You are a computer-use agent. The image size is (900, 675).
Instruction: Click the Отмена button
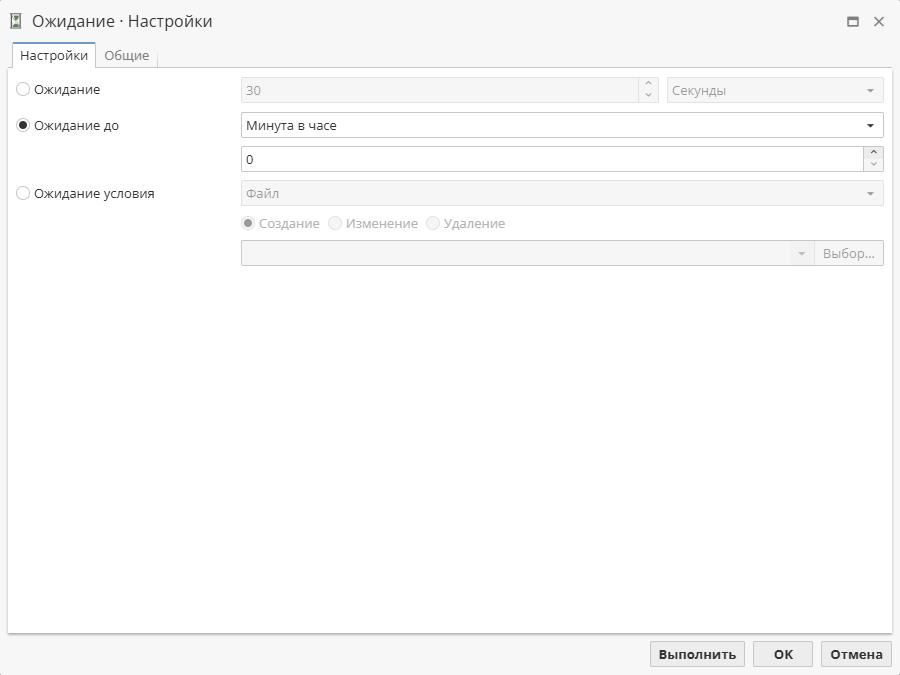pos(856,654)
